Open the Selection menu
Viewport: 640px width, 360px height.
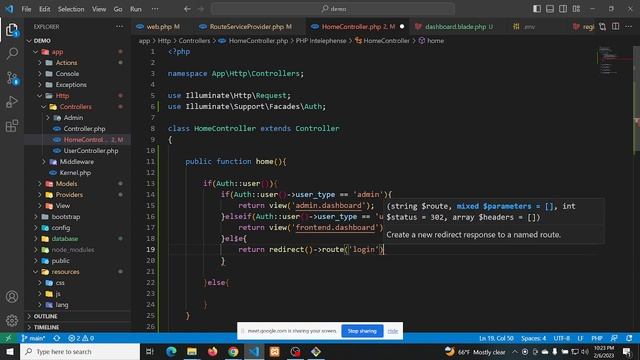[71, 9]
